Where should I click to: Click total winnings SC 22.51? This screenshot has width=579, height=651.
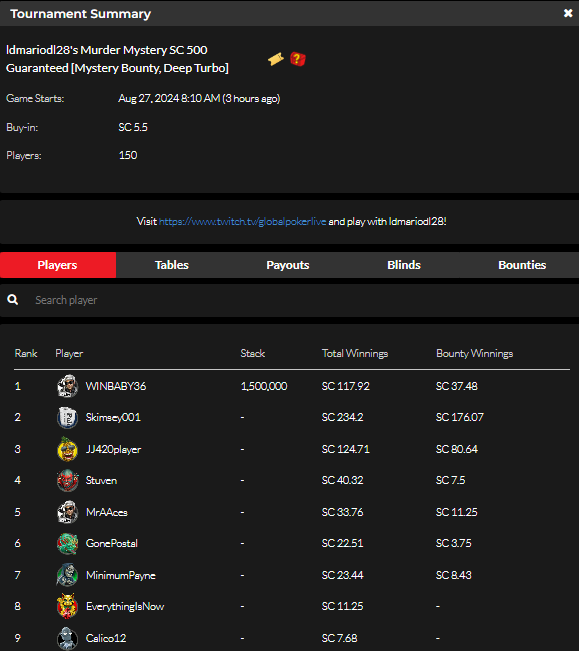point(342,543)
